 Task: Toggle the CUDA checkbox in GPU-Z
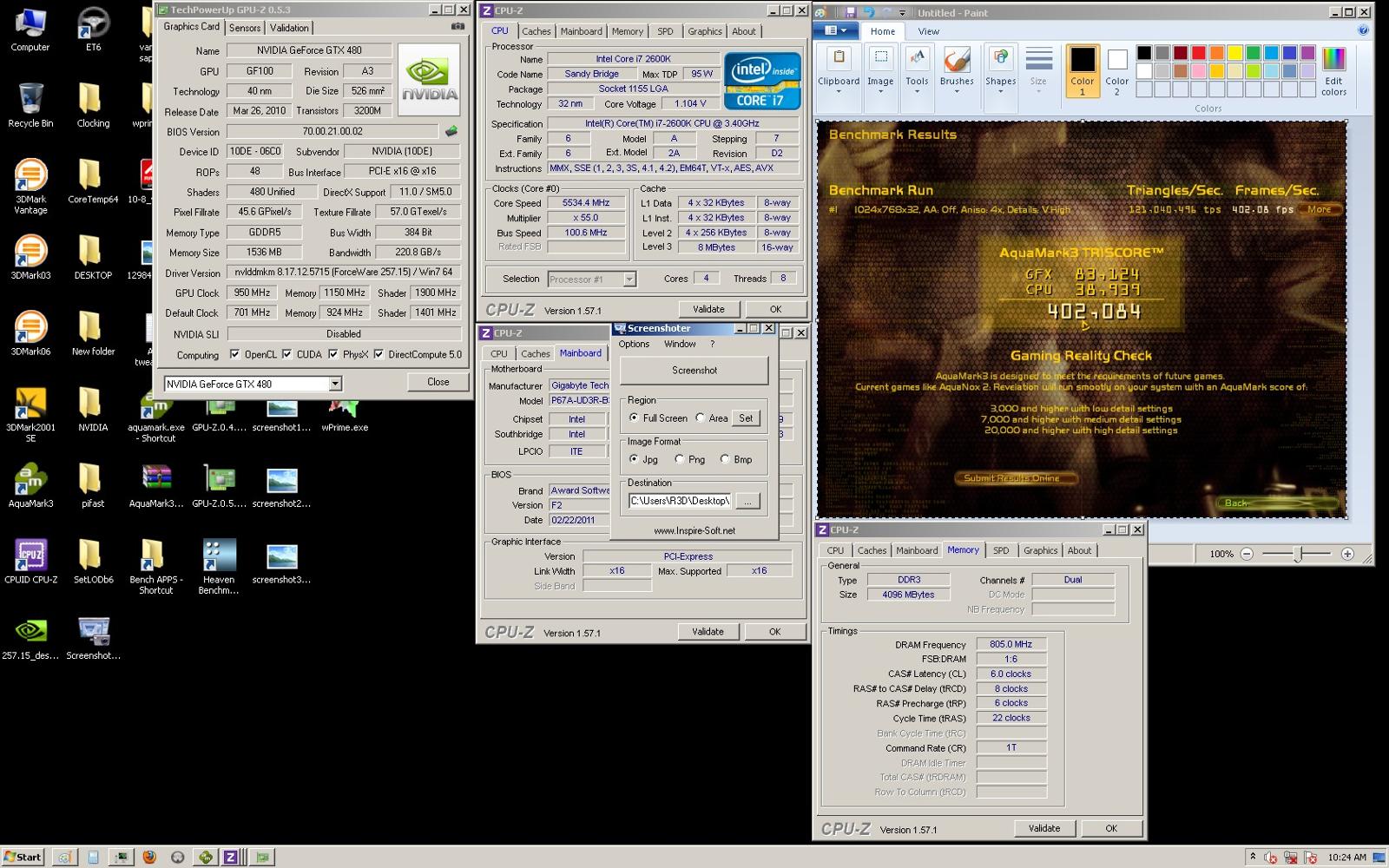[x=286, y=354]
